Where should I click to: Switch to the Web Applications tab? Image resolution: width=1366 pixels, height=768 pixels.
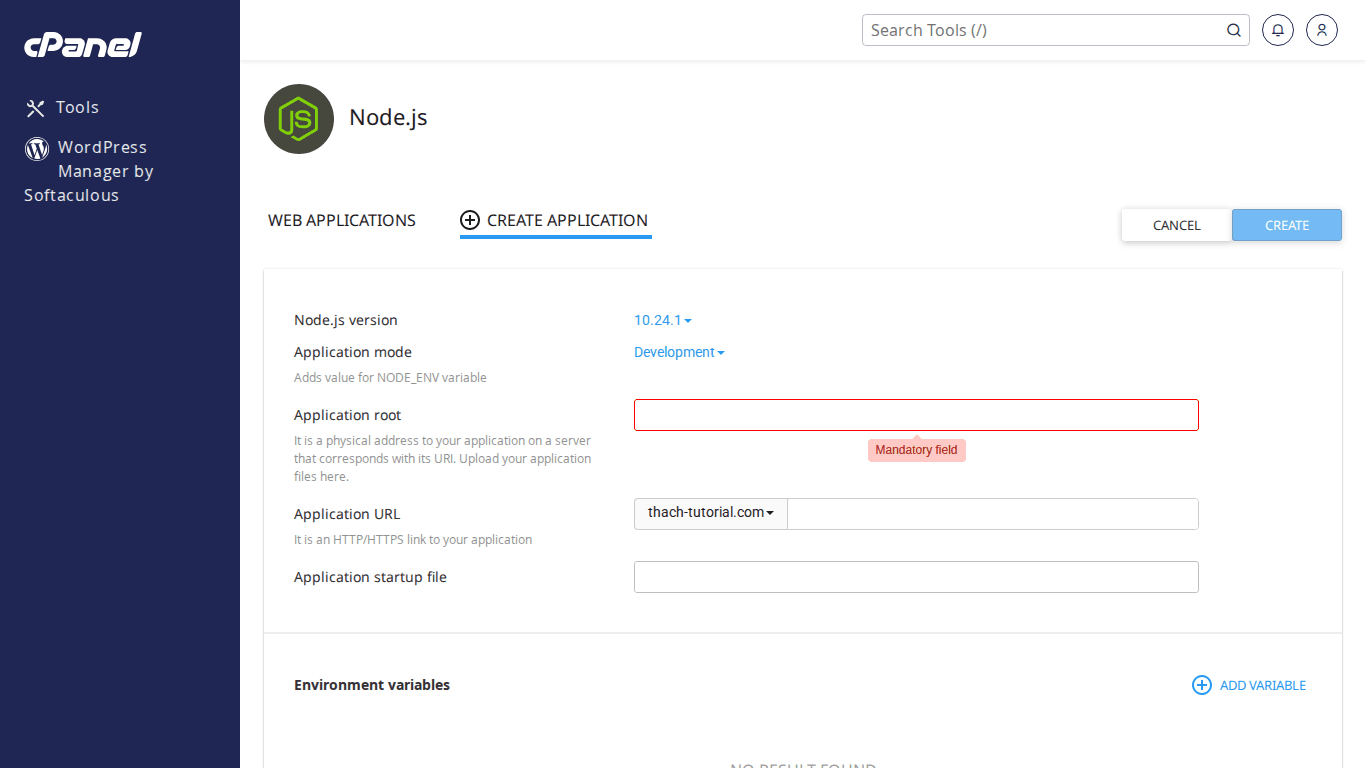pyautogui.click(x=342, y=221)
